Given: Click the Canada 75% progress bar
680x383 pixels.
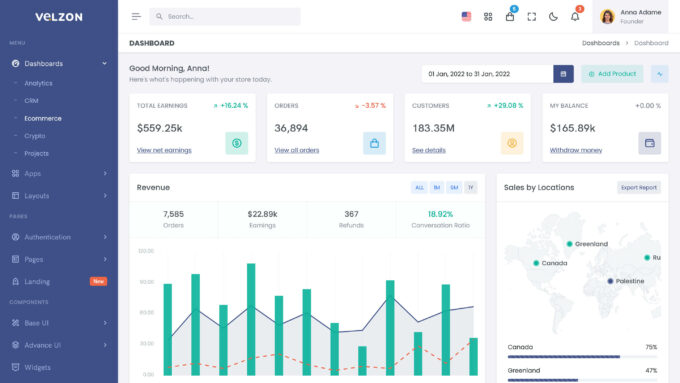Looking at the screenshot, I should pos(582,357).
